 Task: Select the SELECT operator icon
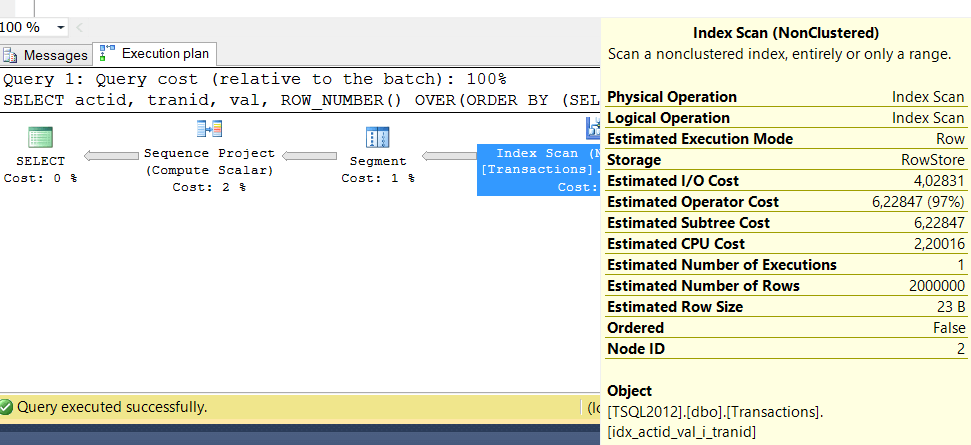[x=40, y=138]
